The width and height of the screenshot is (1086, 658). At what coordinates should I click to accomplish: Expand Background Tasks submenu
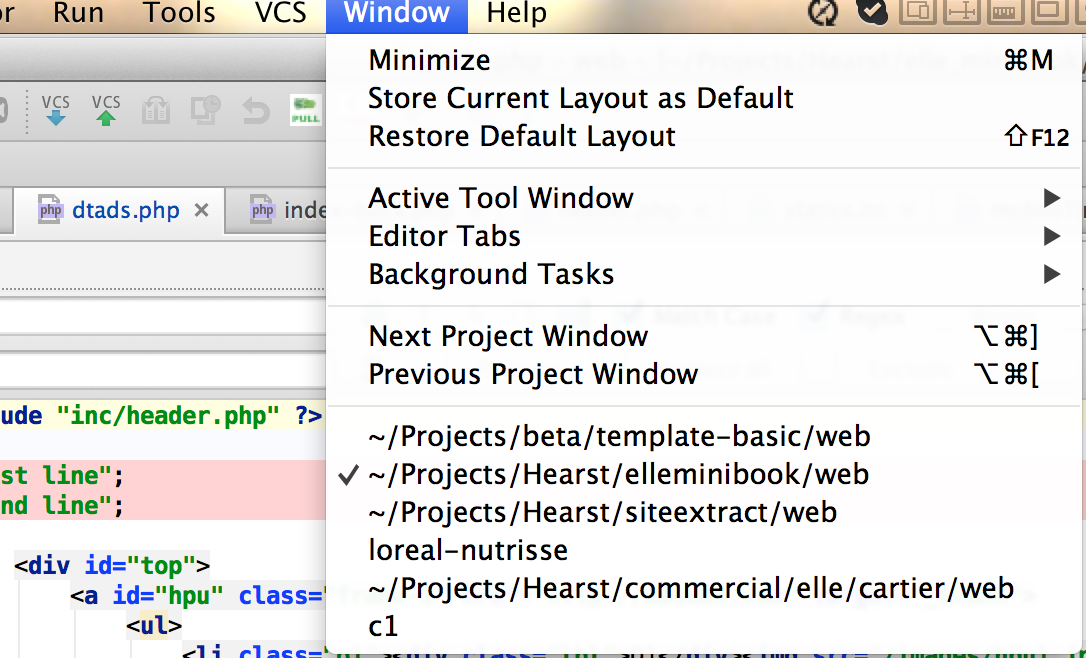[704, 274]
